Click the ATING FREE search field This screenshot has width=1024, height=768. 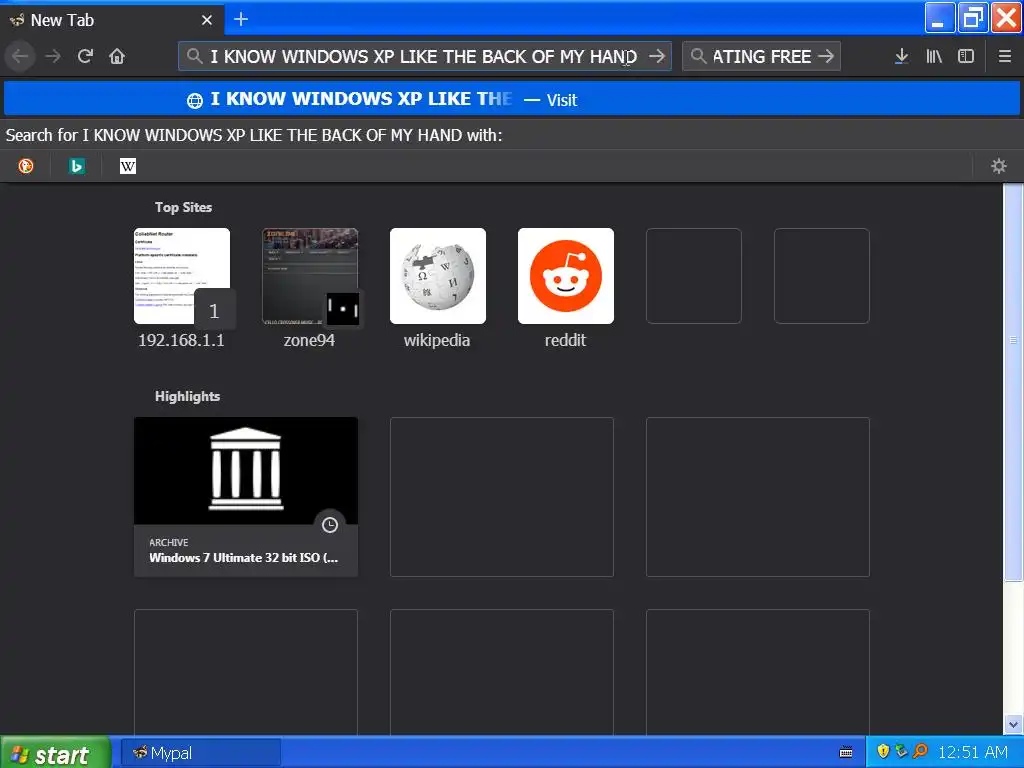coord(761,57)
